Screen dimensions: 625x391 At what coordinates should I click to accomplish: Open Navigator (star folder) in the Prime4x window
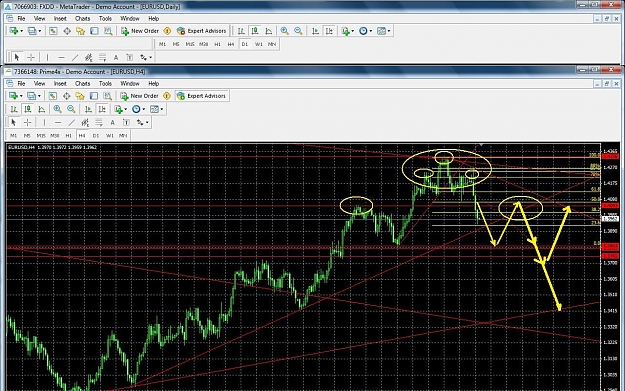click(x=80, y=96)
